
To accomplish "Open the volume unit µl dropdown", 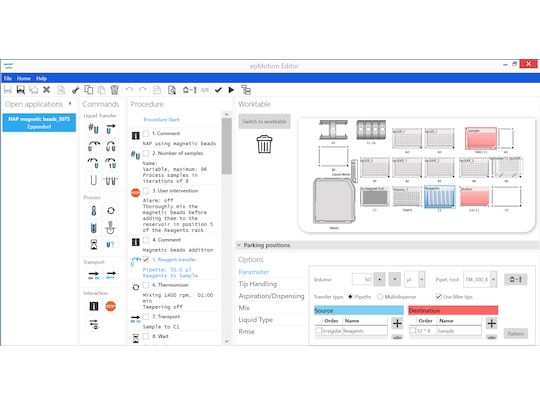I will click(422, 280).
